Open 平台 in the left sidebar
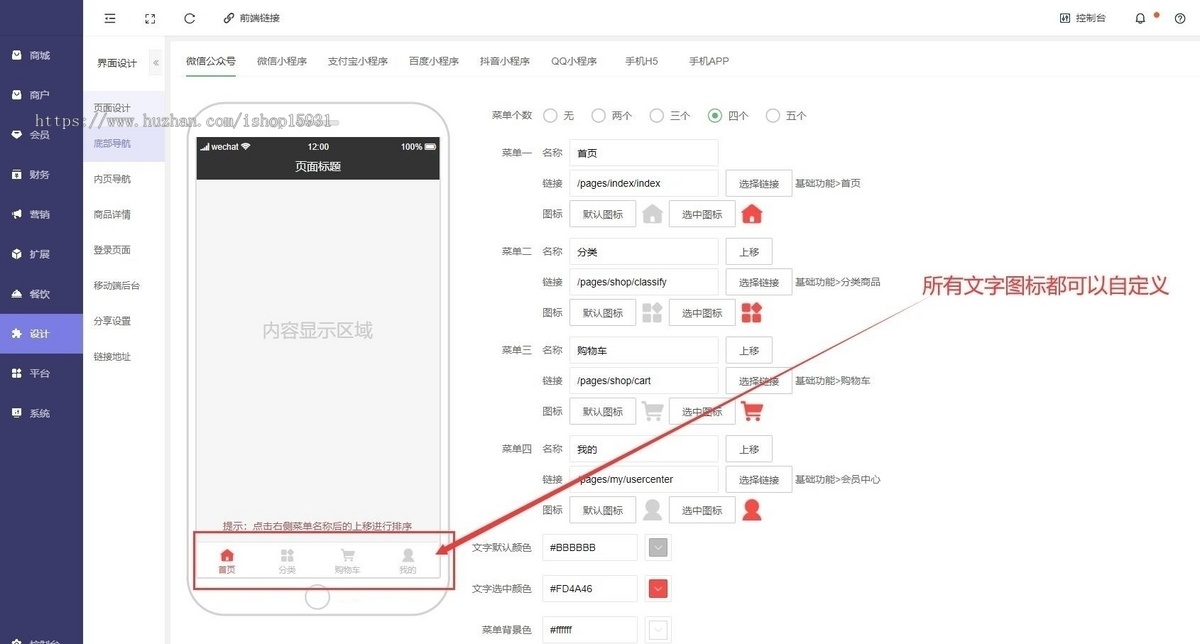The height and width of the screenshot is (644, 1200). 41,373
